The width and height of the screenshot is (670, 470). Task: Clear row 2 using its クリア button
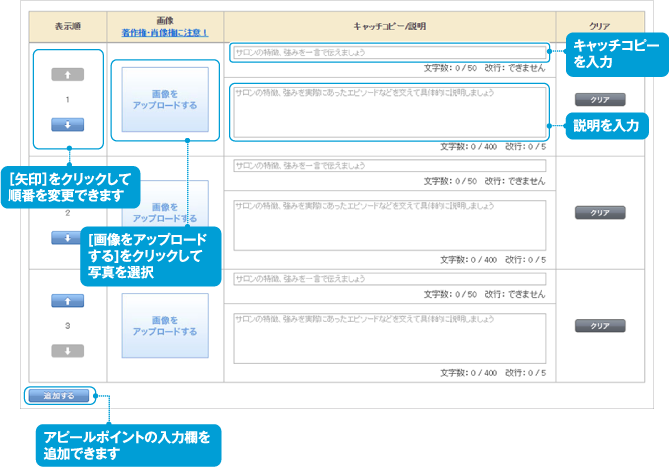pyautogui.click(x=600, y=213)
